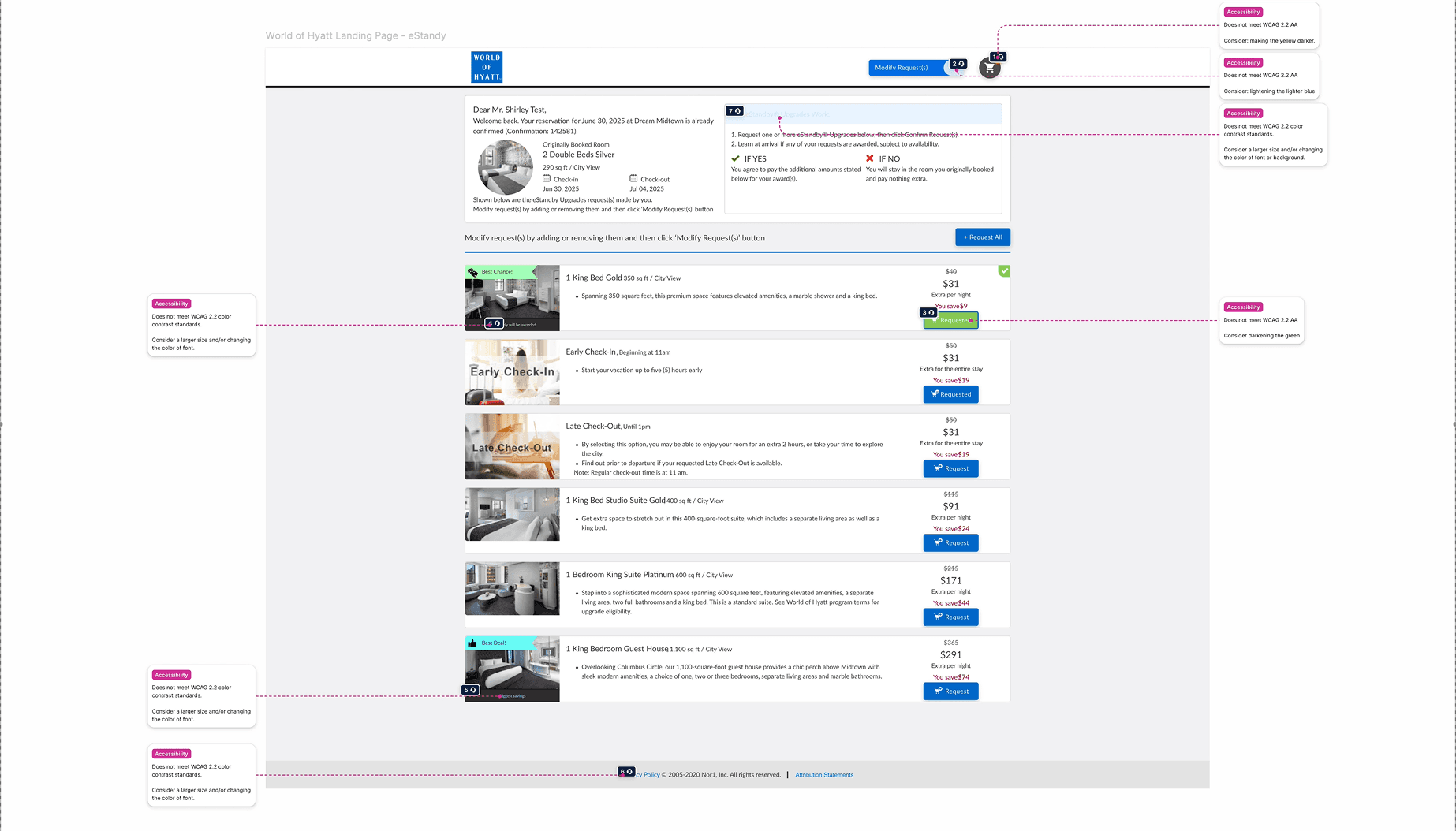The height and width of the screenshot is (831, 1456).
Task: Open the Privacy Policy footer link
Action: [648, 775]
